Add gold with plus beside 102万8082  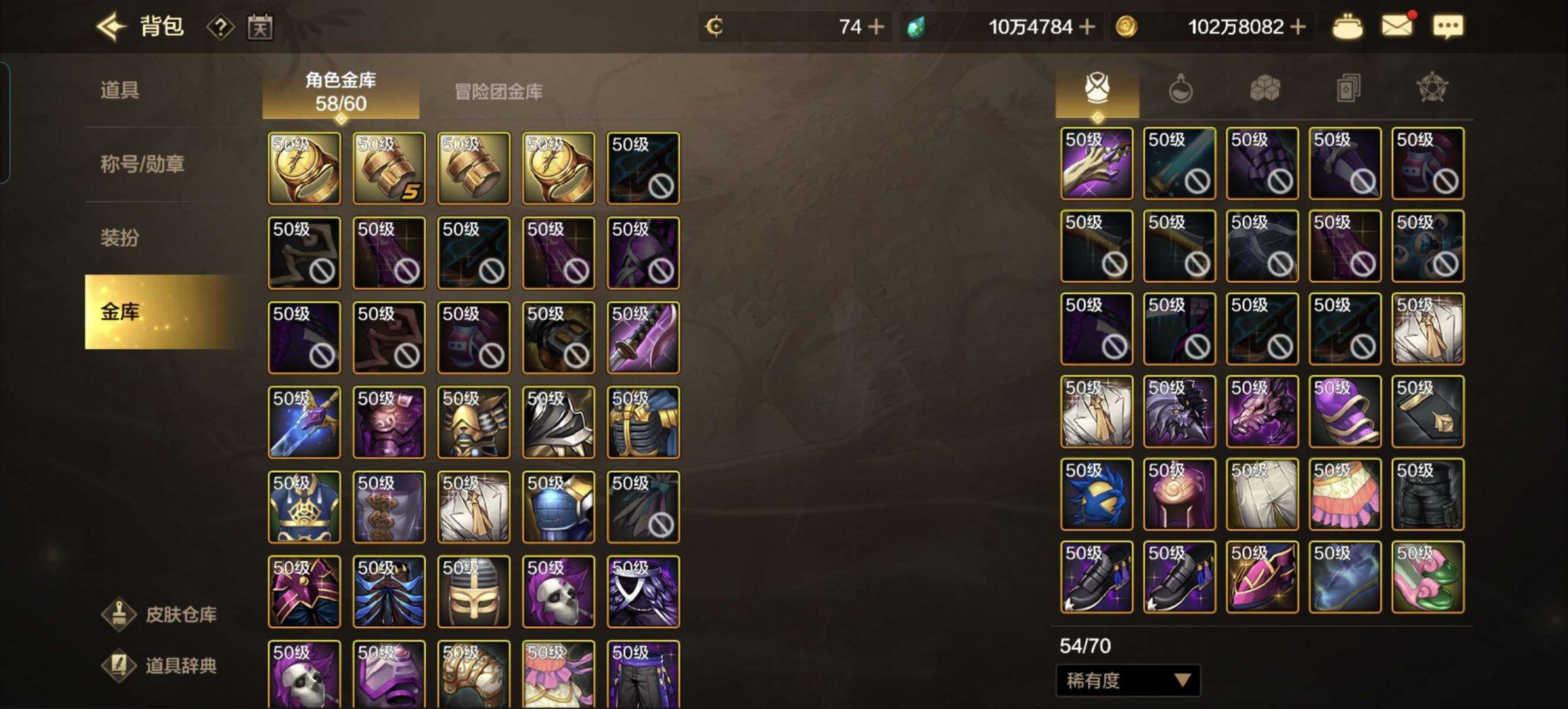point(1298,27)
